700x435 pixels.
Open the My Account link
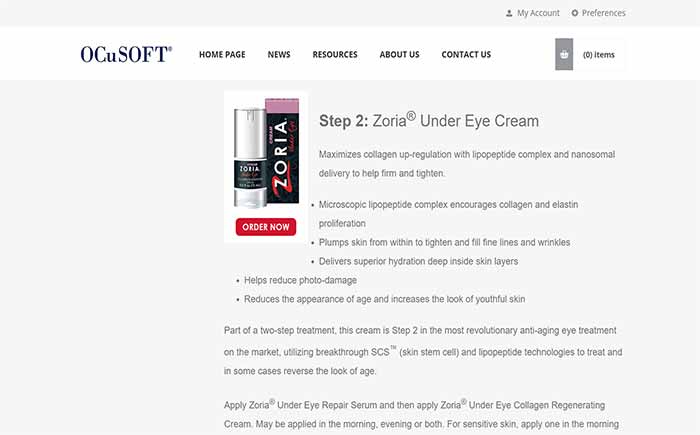538,13
